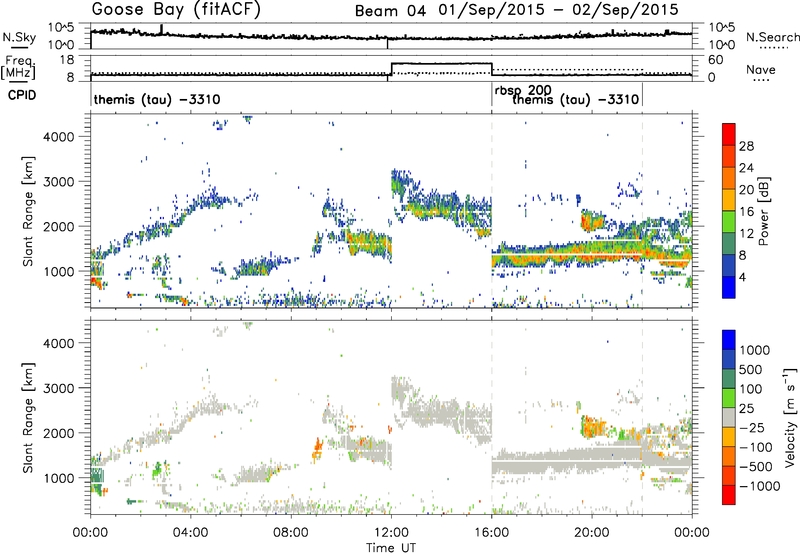Pick the red top segment of the Power colorbar
Screen dimensions: 800x554
729,134
